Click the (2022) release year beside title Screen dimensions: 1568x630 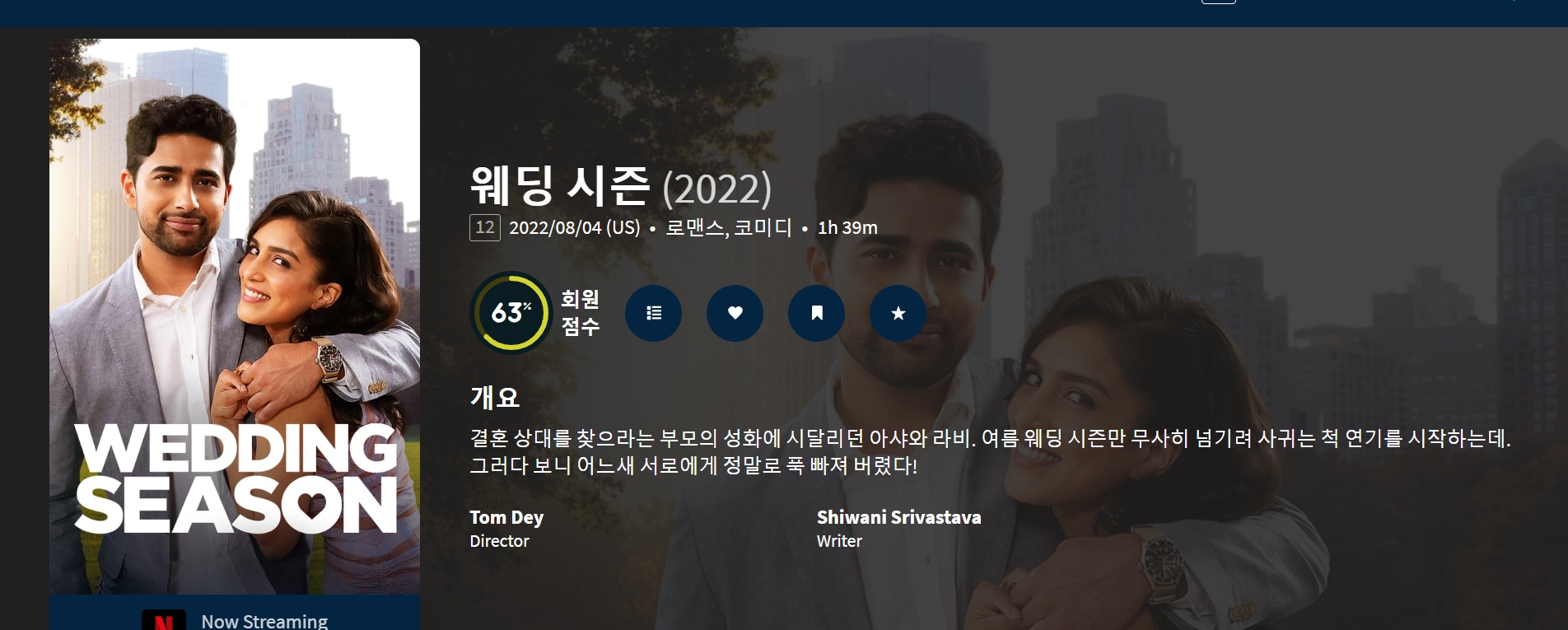[x=717, y=189]
